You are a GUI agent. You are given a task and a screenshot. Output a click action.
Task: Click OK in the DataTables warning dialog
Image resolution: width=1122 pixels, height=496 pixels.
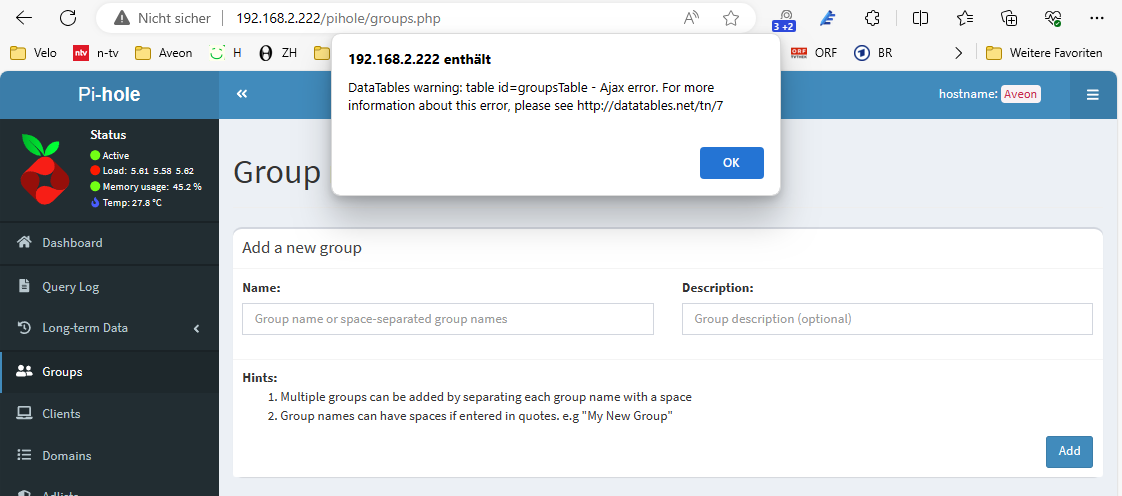(x=731, y=162)
